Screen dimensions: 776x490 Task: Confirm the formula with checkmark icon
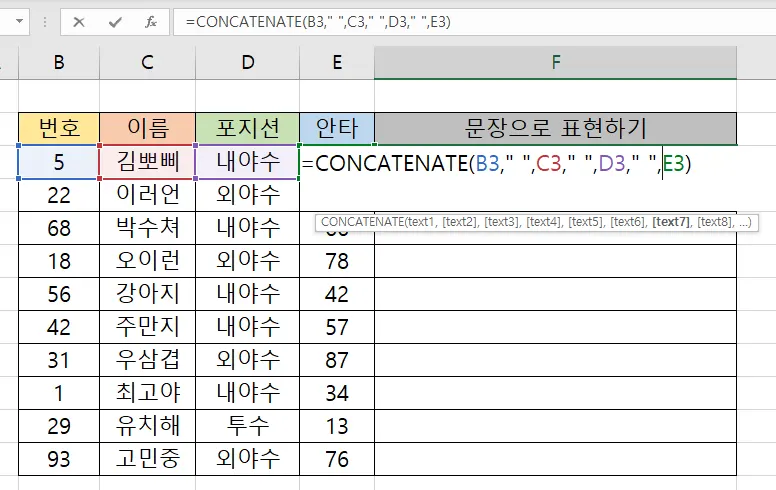click(115, 22)
